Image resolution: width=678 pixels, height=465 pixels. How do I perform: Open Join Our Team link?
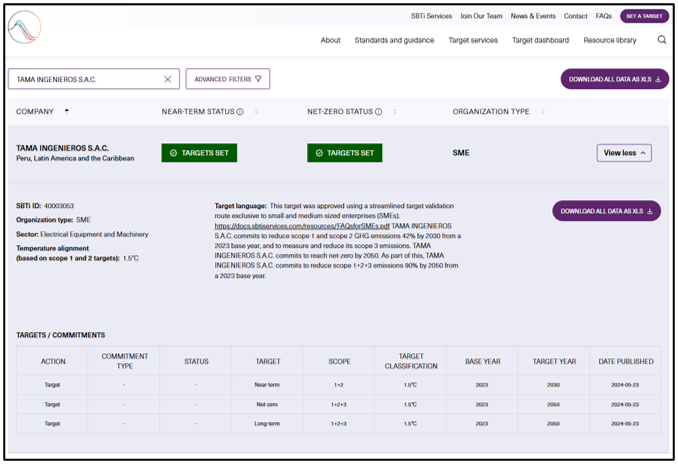pos(481,16)
